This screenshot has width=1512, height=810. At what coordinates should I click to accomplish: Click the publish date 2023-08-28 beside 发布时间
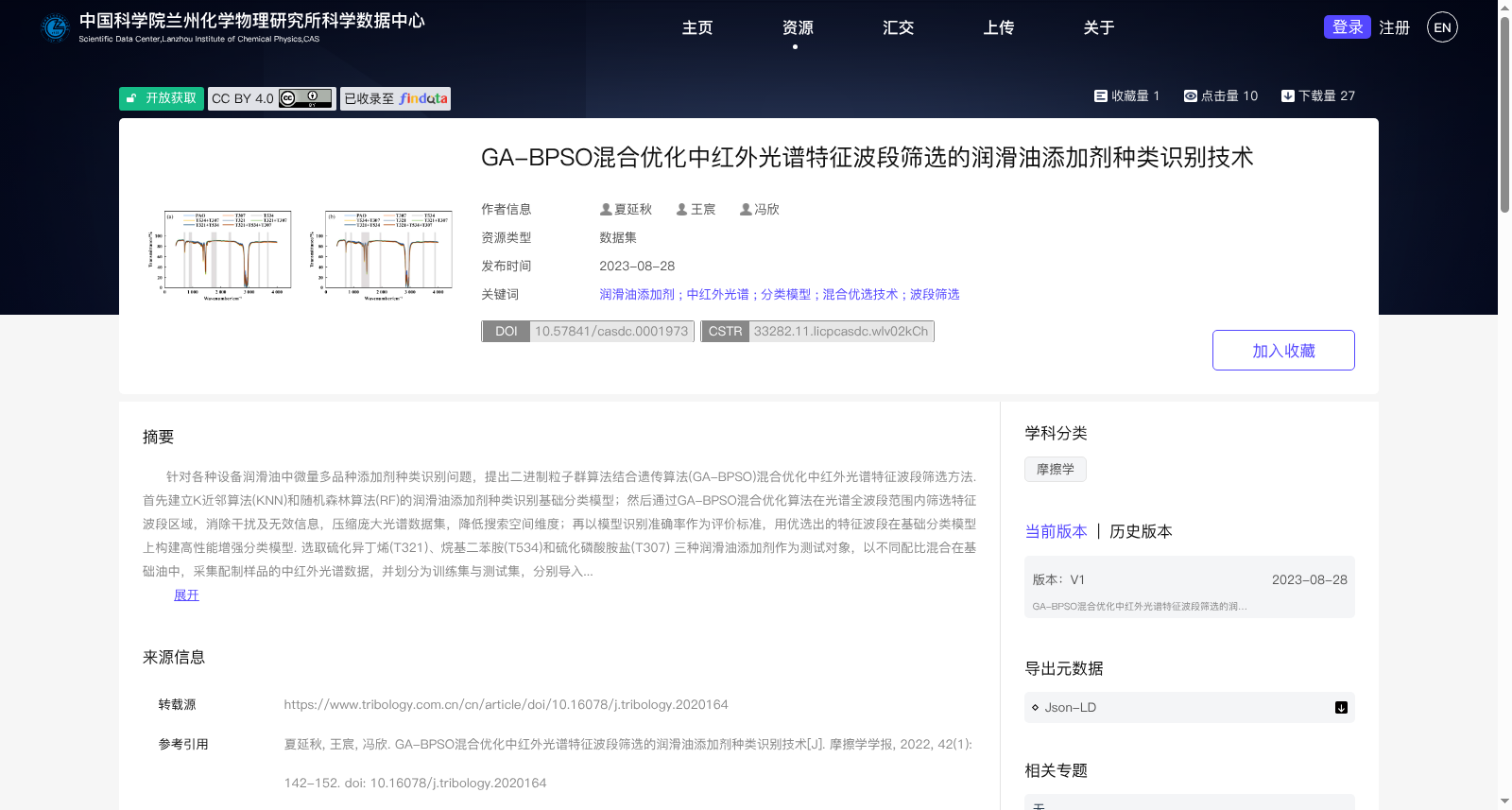click(x=637, y=266)
